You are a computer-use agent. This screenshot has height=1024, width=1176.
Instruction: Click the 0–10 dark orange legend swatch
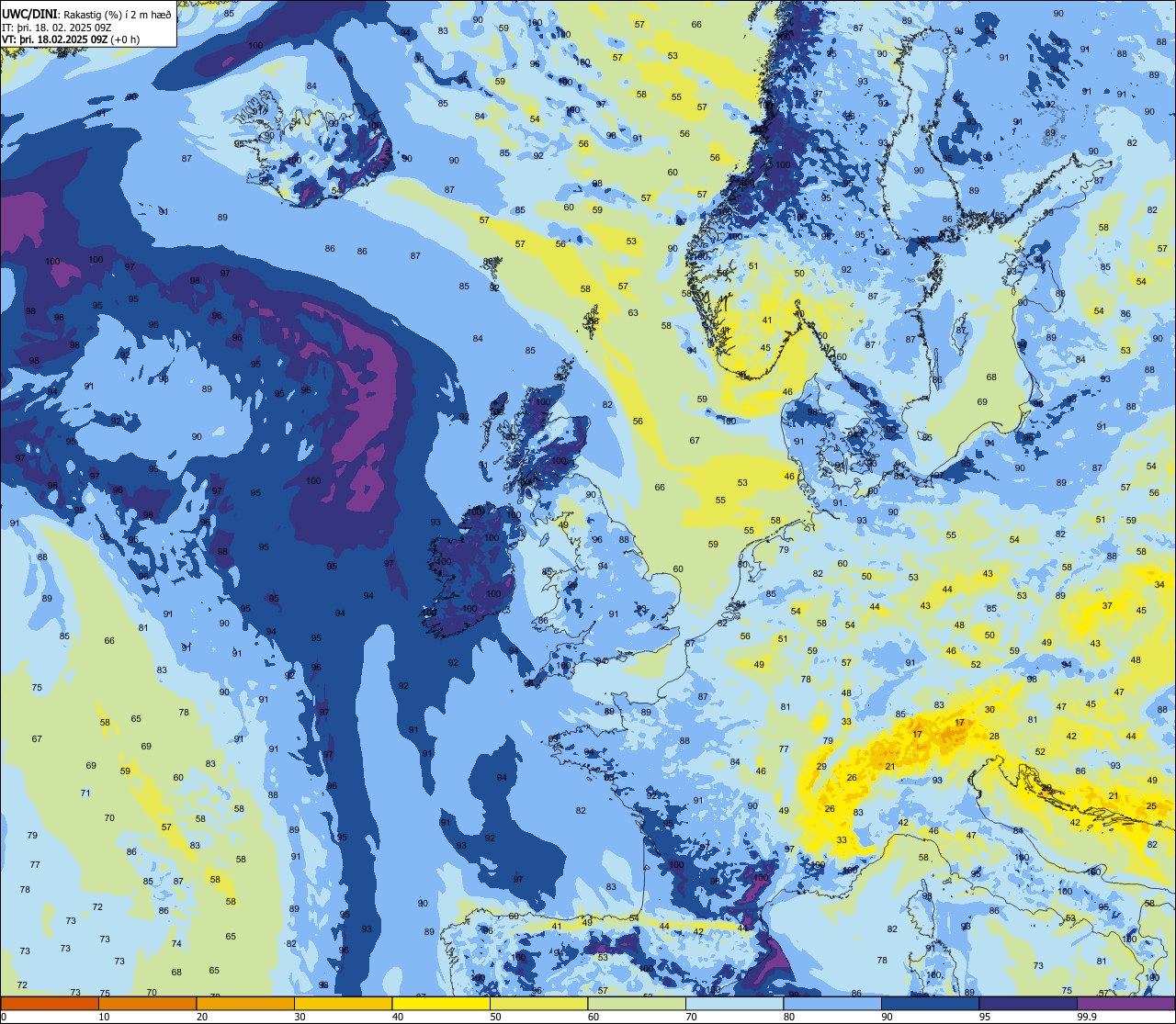coord(50,1004)
